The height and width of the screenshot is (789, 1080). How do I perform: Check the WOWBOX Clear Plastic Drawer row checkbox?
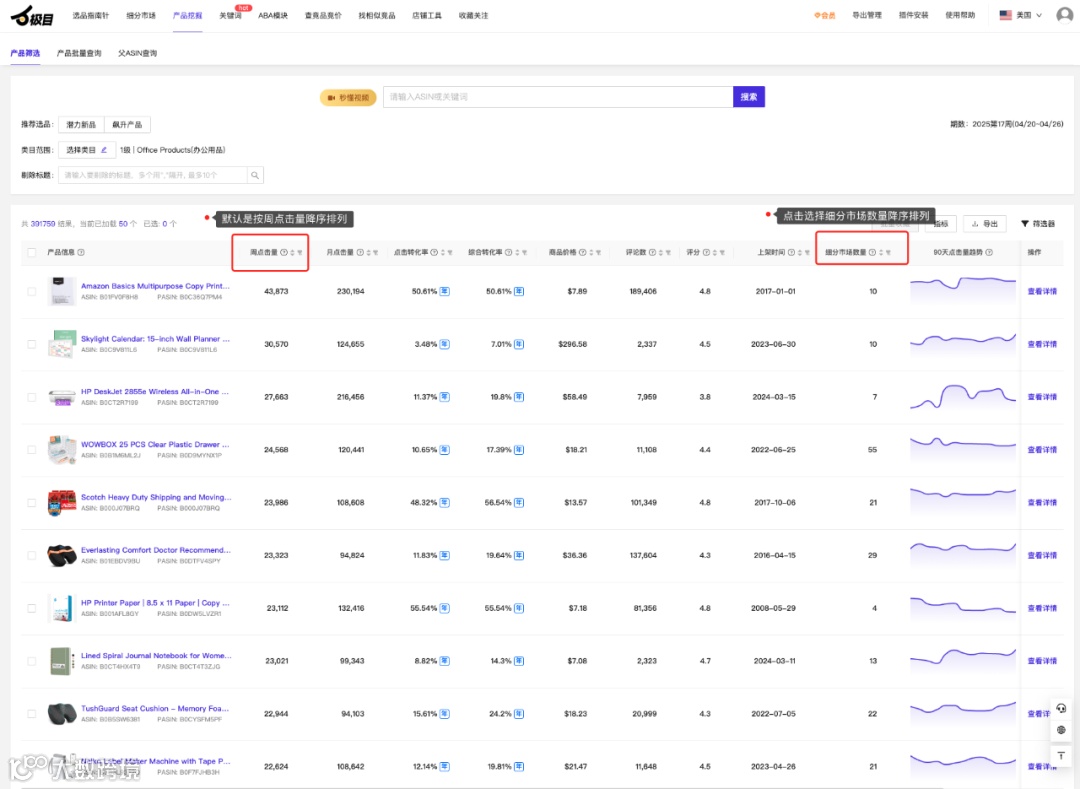[x=32, y=450]
